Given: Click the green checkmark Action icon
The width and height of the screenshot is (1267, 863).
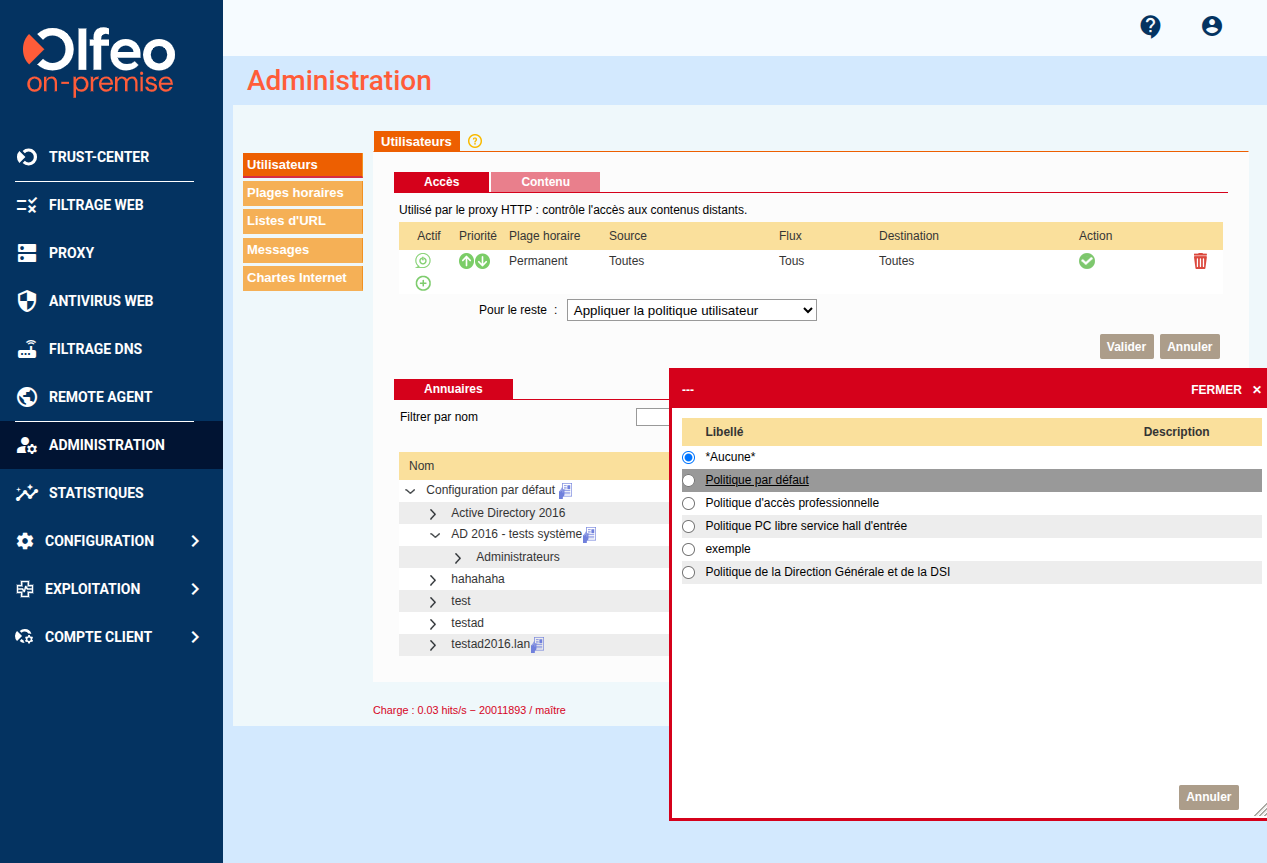Looking at the screenshot, I should [1087, 261].
